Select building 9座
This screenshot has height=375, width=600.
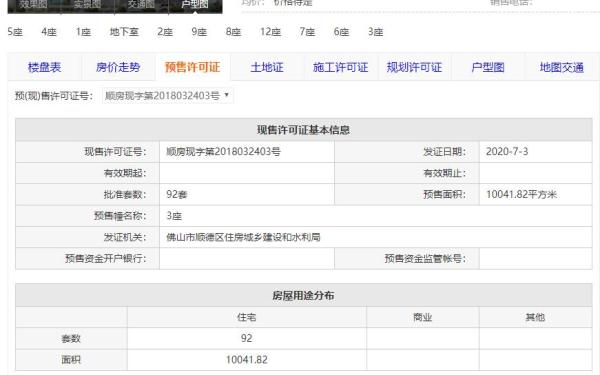point(199,32)
